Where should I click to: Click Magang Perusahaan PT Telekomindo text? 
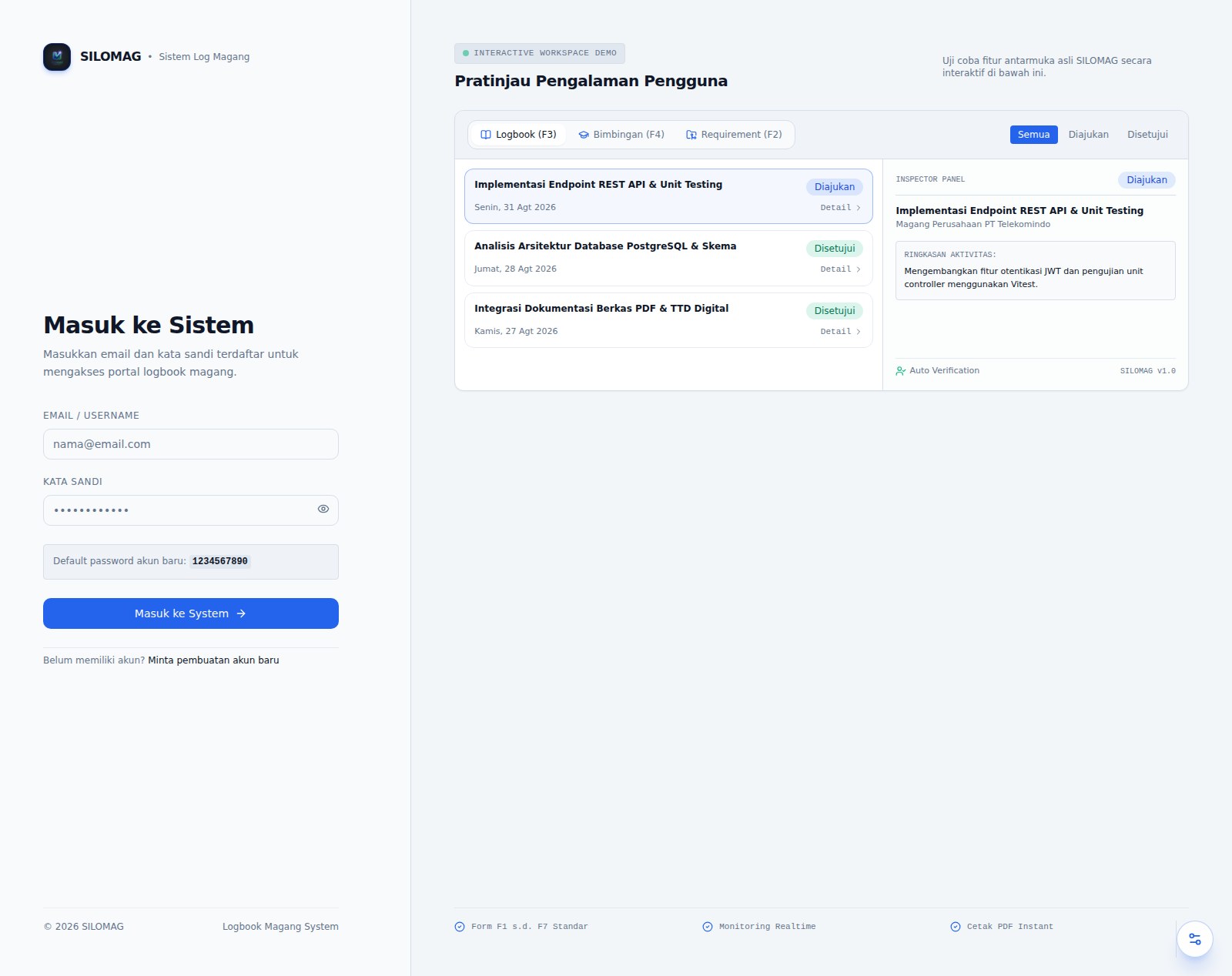[x=973, y=225]
